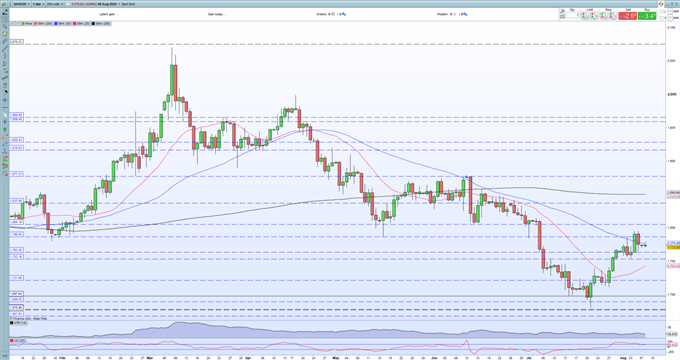Click the lower input field right of radio buttons
Image resolution: width=680 pixels, height=360 pixels.
pos(670,17)
